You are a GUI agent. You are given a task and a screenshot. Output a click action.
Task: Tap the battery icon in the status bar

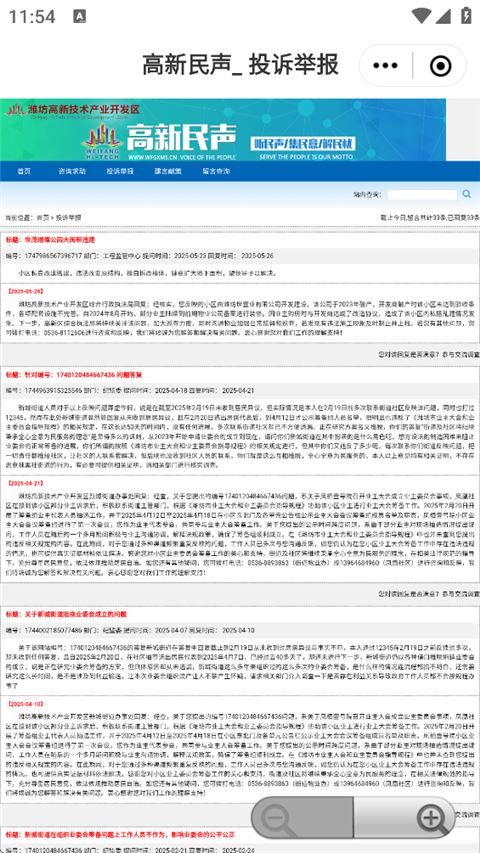[x=466, y=16]
